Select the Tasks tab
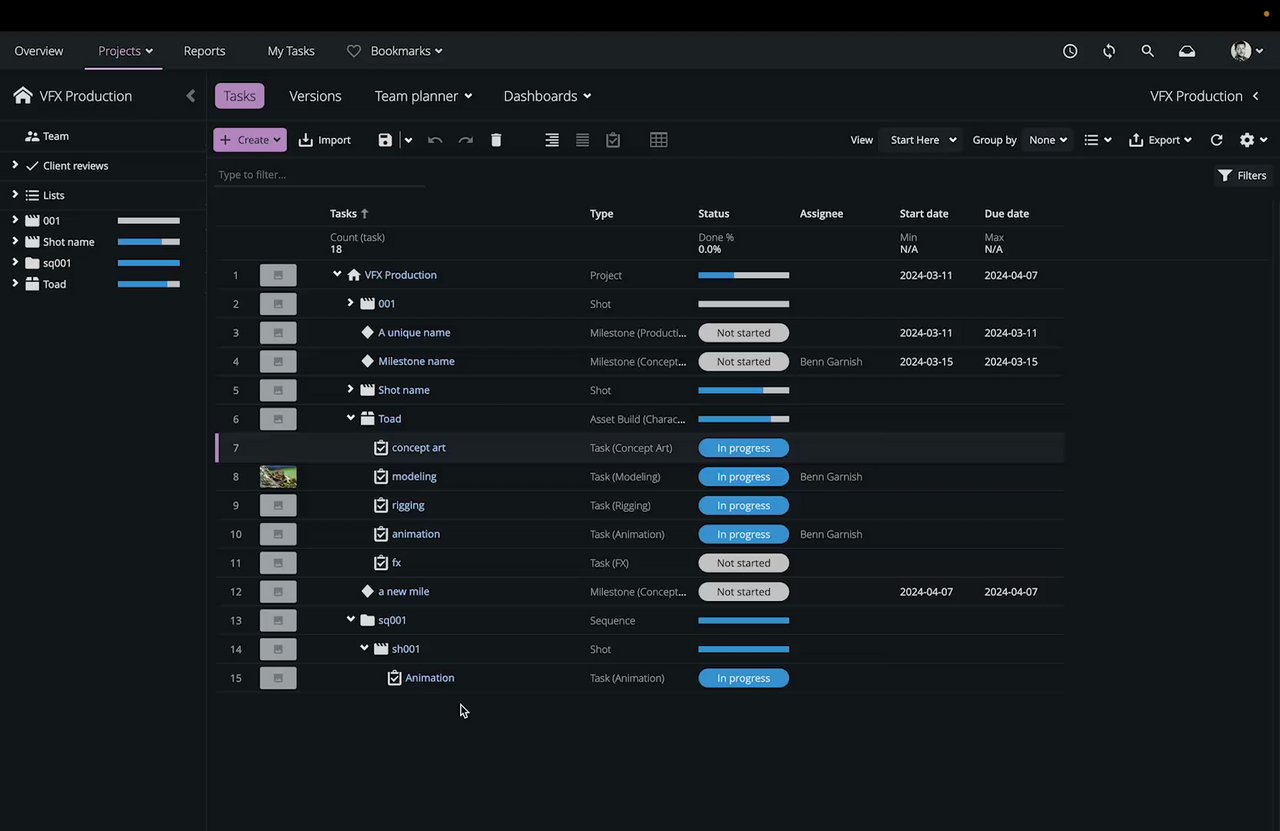Viewport: 1280px width, 831px height. (239, 96)
